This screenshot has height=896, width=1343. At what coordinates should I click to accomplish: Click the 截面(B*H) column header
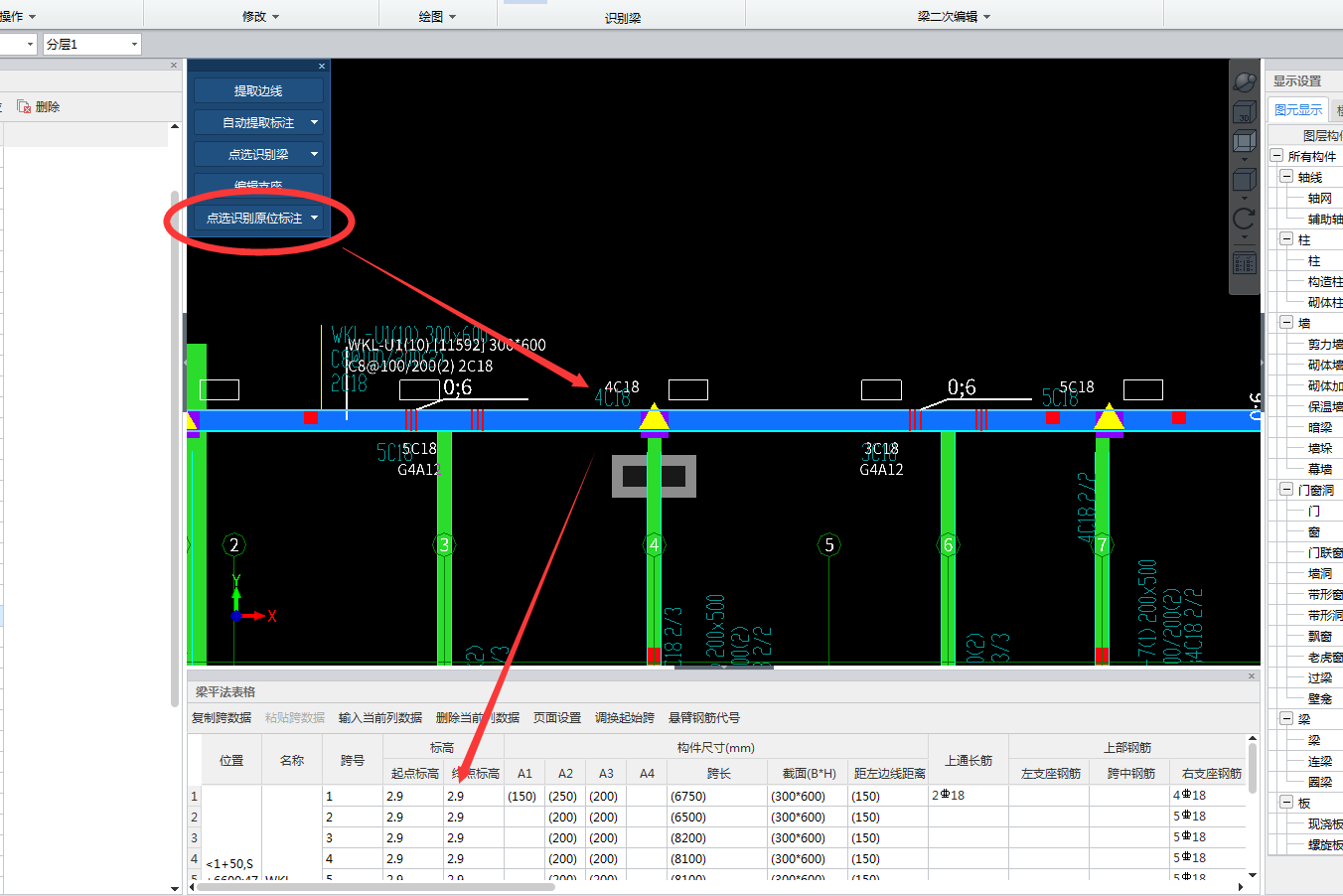(809, 773)
